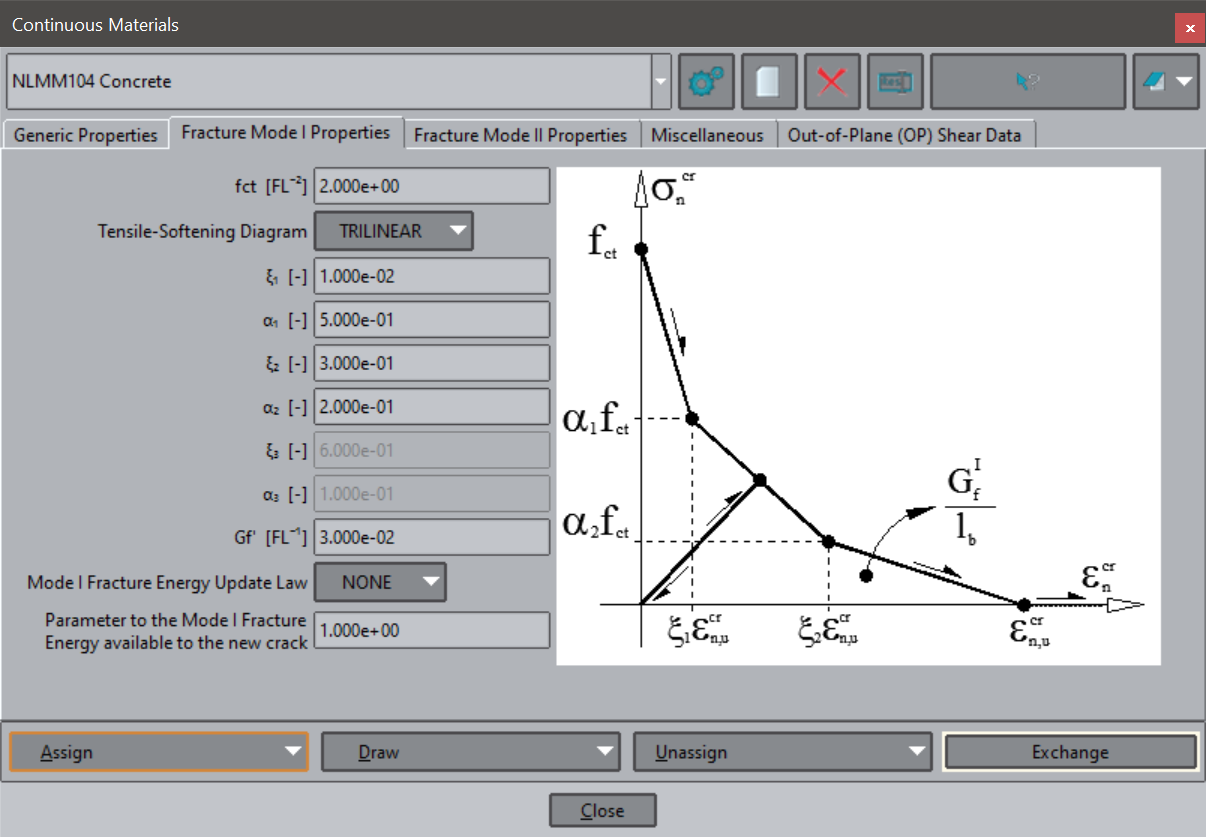Click the Close button

(x=602, y=811)
